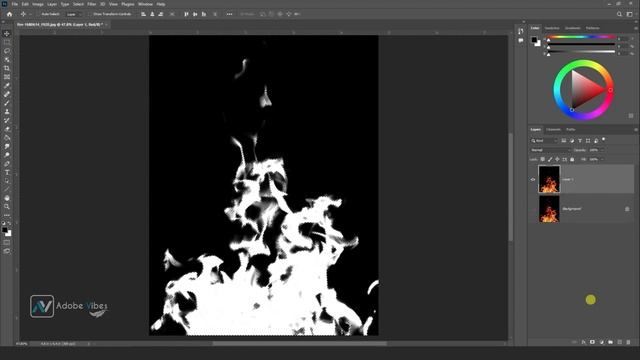The width and height of the screenshot is (640, 360).
Task: Open the Color panel flyout menu
Action: pyautogui.click(x=636, y=28)
